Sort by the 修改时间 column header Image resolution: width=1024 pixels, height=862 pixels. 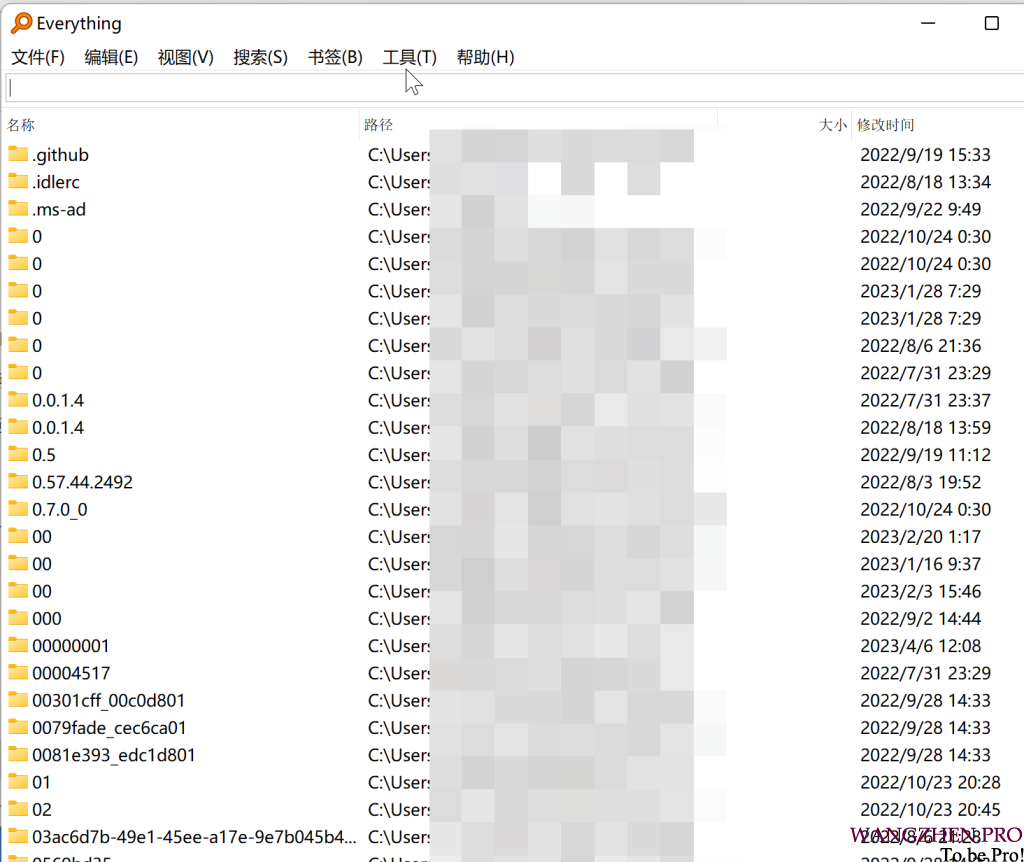886,125
